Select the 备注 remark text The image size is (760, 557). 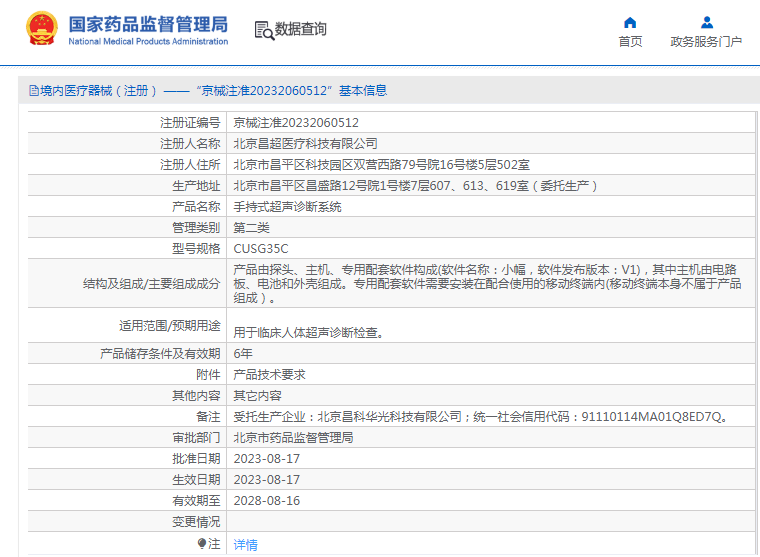481,417
